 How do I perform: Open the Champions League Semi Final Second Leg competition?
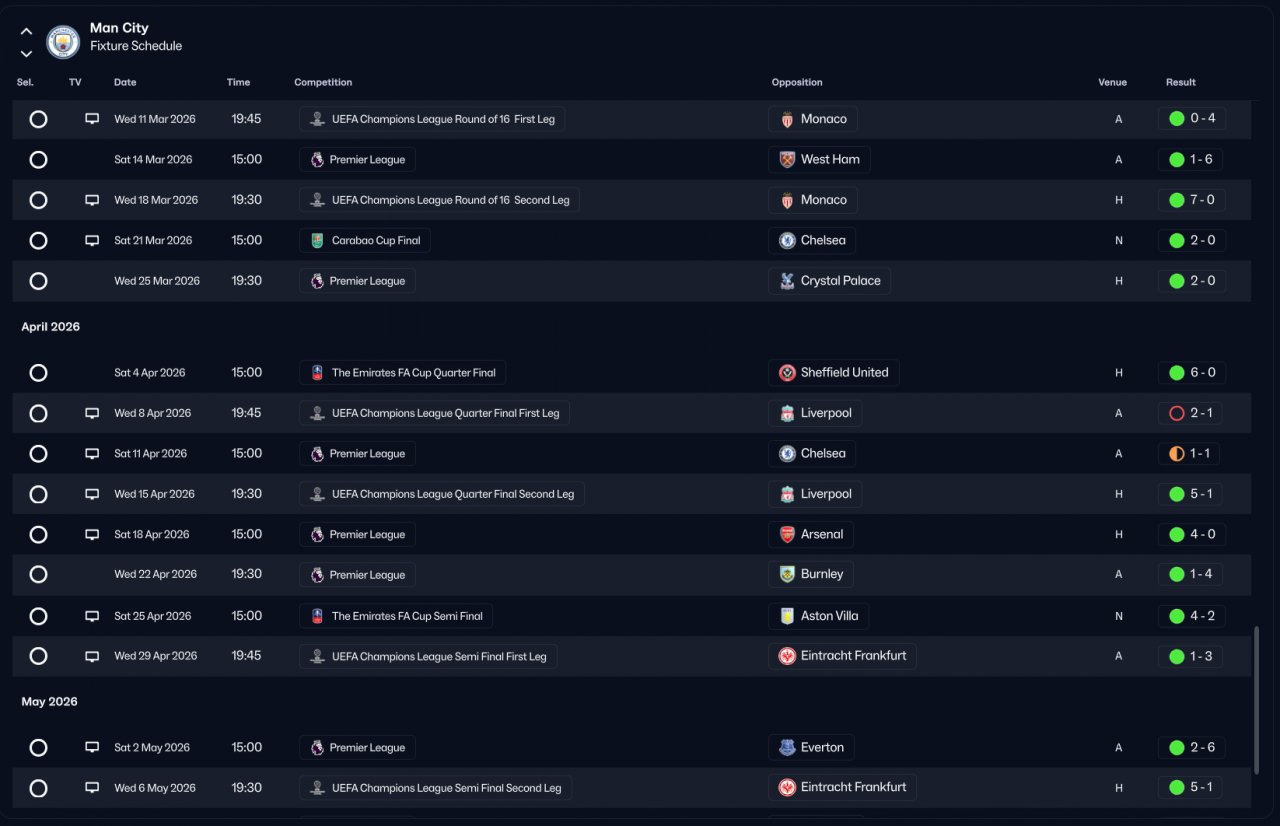[x=436, y=788]
